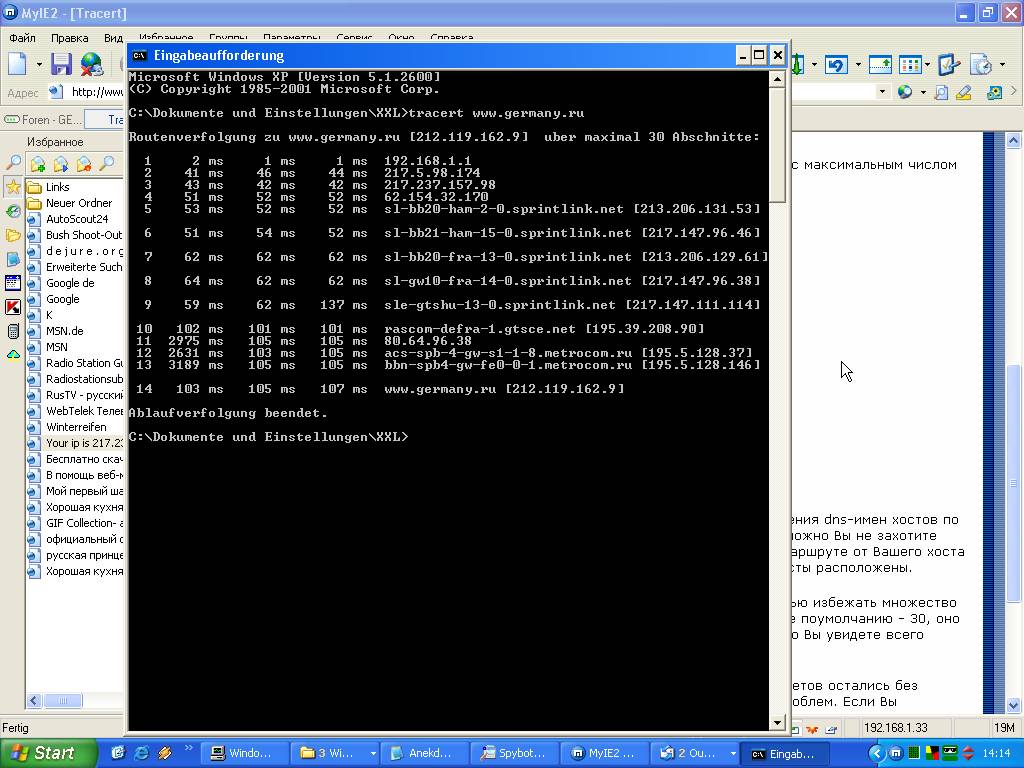Click scroll-down arrow of browser page
Image resolution: width=1024 pixels, height=768 pixels.
coord(1014,705)
